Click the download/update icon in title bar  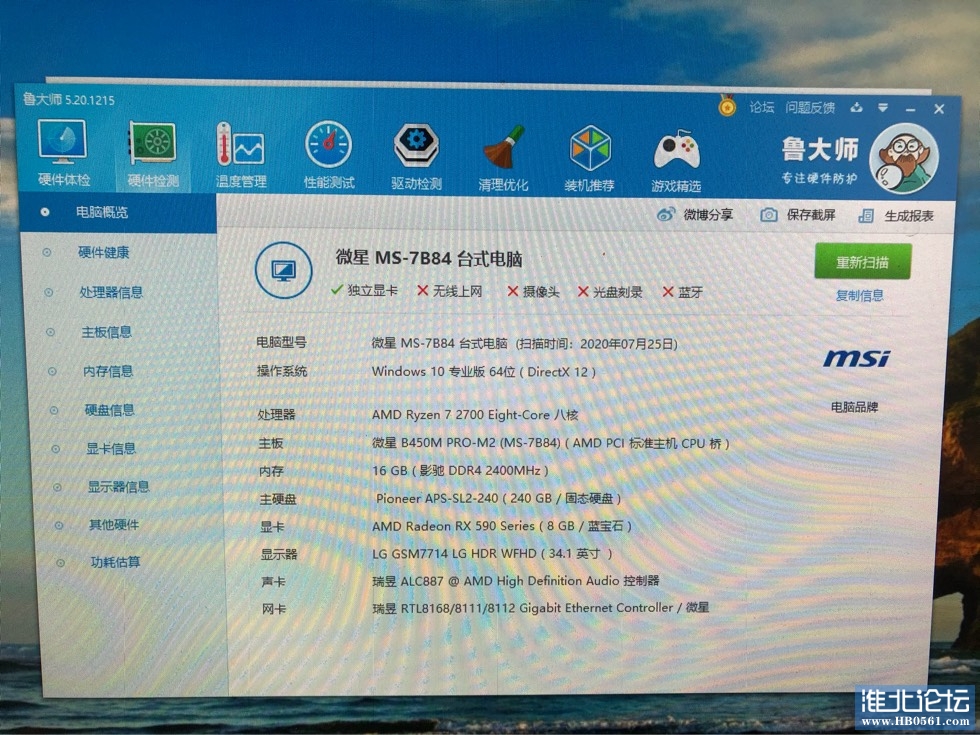tap(856, 107)
